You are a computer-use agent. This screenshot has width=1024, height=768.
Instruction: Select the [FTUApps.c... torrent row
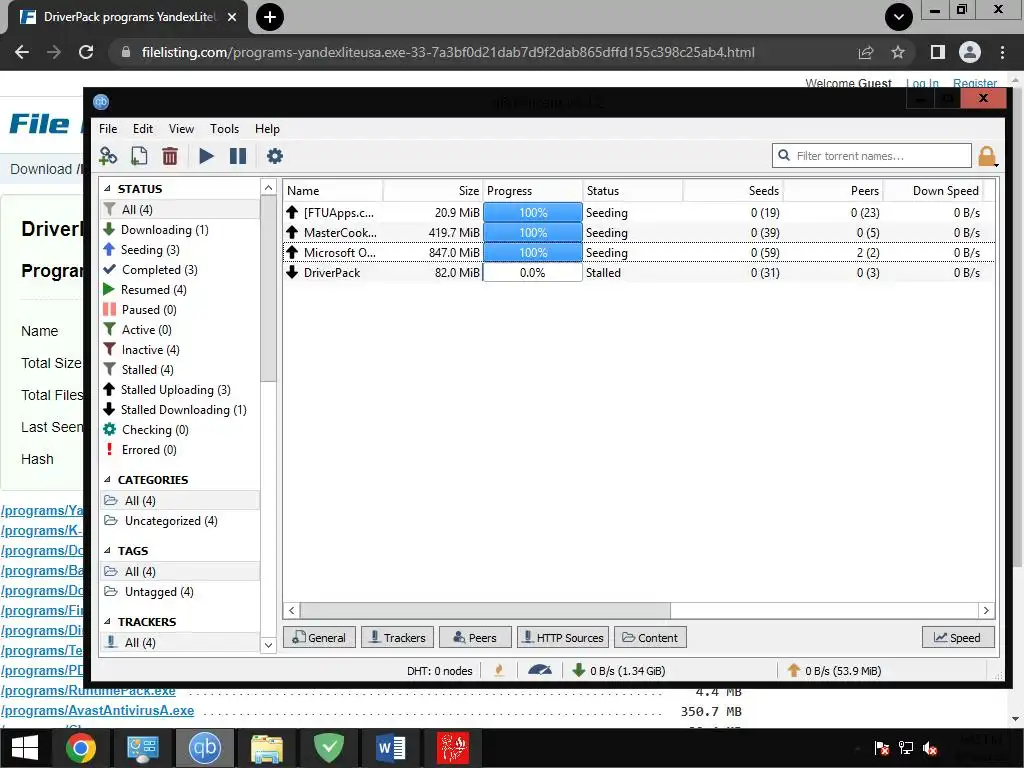pos(639,213)
